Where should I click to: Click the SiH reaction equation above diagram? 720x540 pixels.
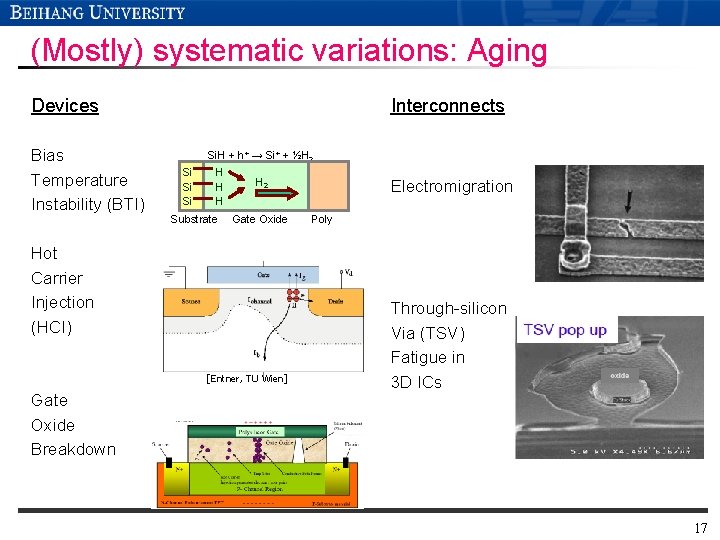(x=260, y=155)
